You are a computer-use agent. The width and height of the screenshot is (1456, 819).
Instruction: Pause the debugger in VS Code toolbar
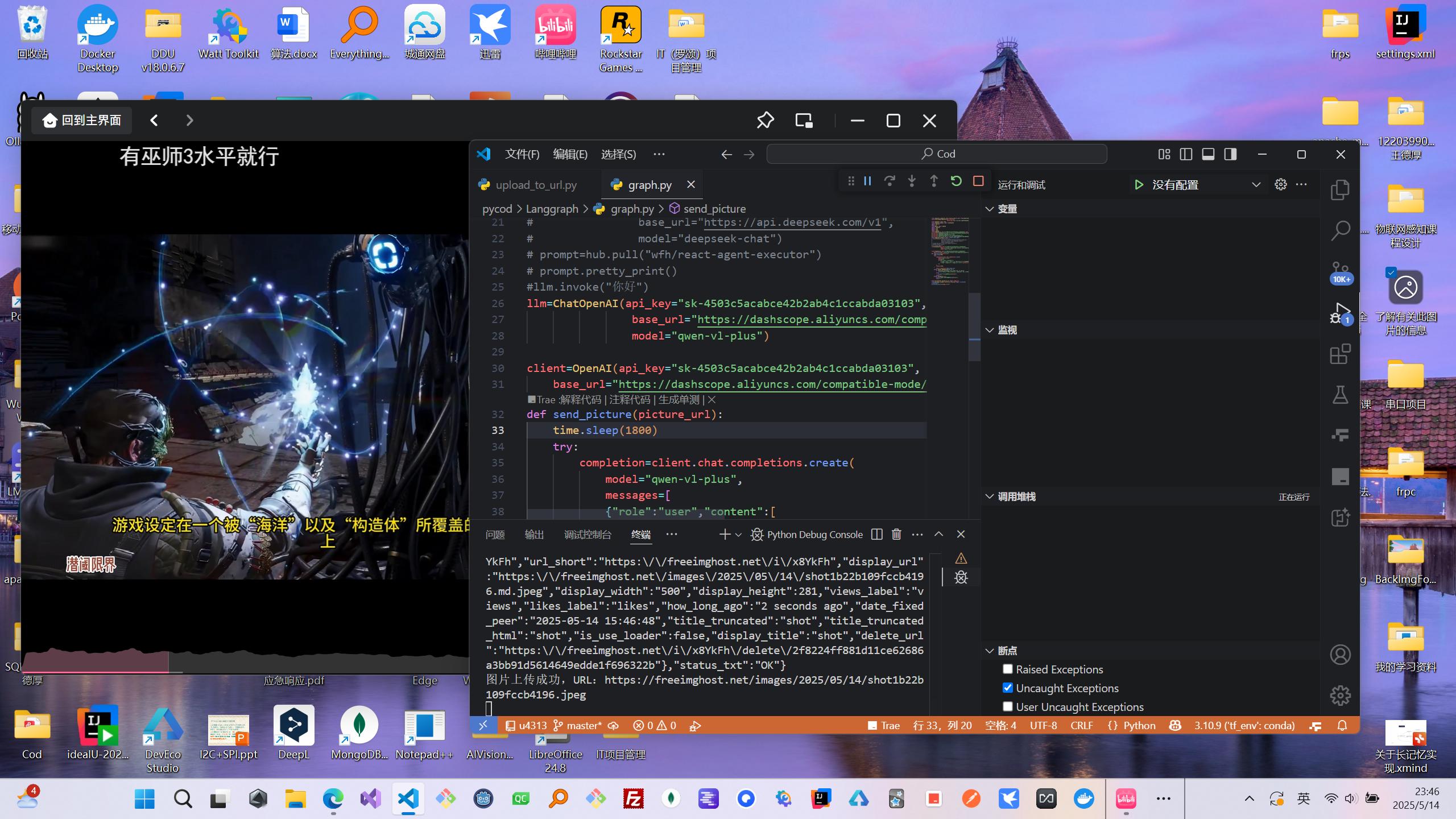coord(867,181)
